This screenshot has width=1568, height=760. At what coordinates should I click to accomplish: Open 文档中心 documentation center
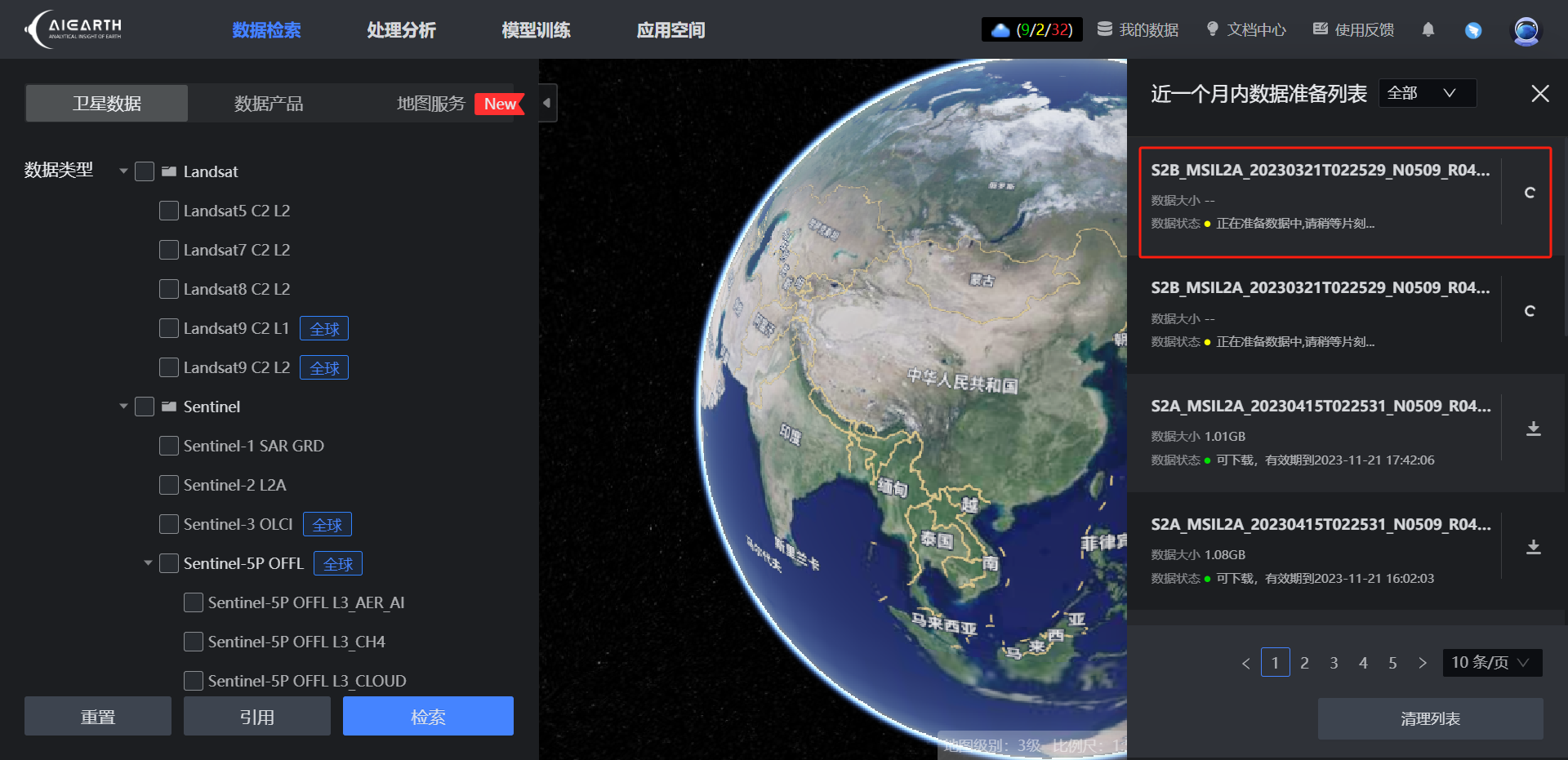[x=1246, y=30]
